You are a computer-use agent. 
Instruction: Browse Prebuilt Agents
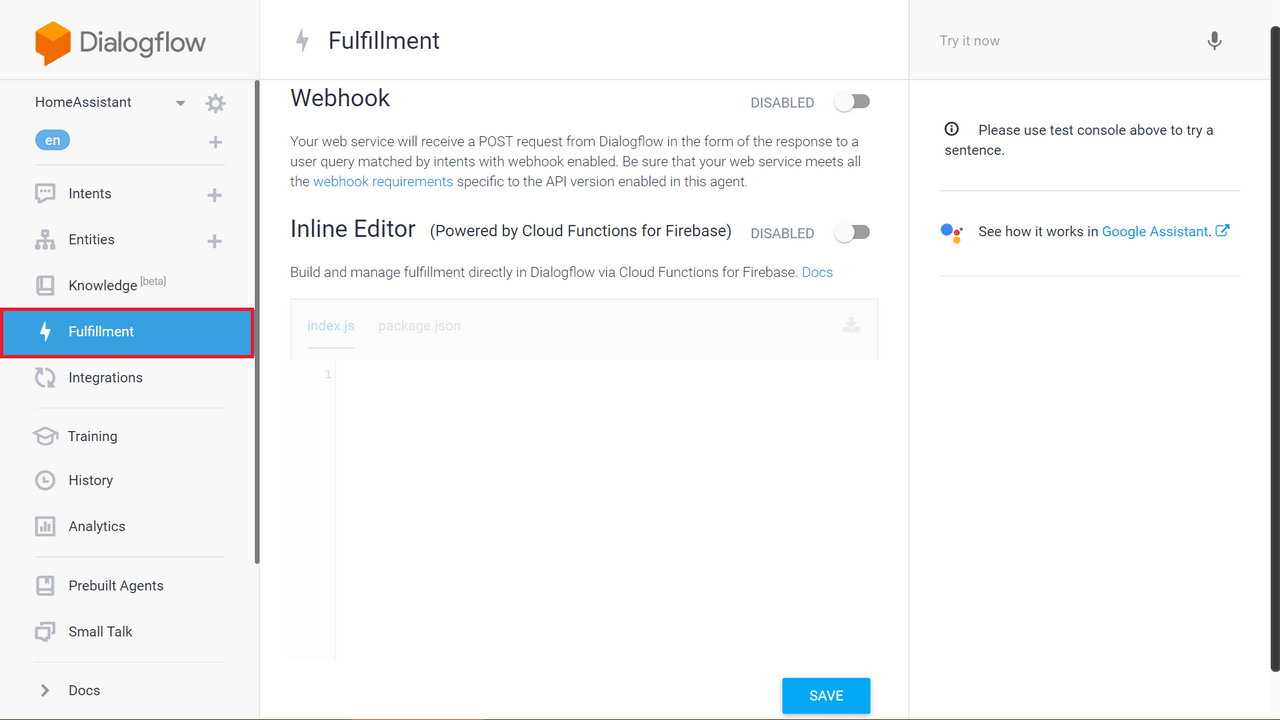116,586
